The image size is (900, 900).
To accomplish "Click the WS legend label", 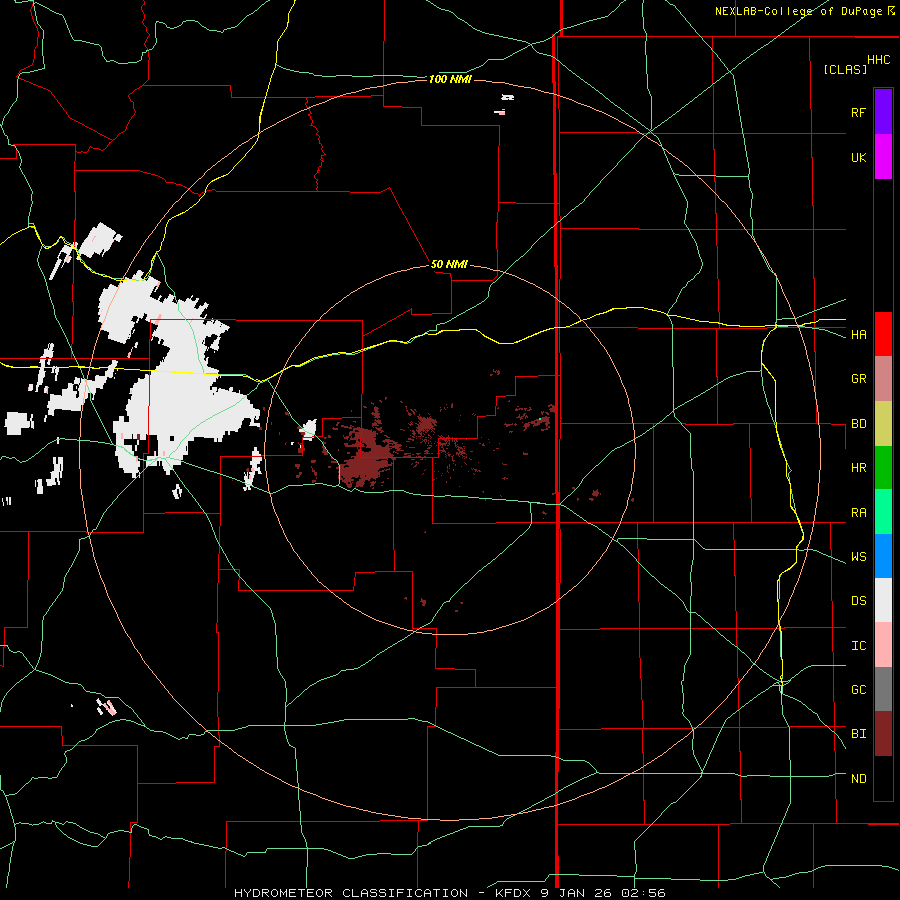I will pyautogui.click(x=858, y=557).
